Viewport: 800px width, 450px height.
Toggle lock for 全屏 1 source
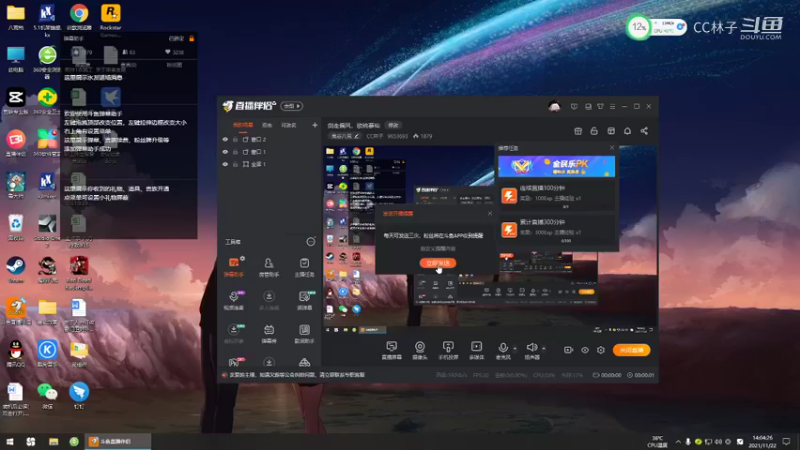(235, 164)
